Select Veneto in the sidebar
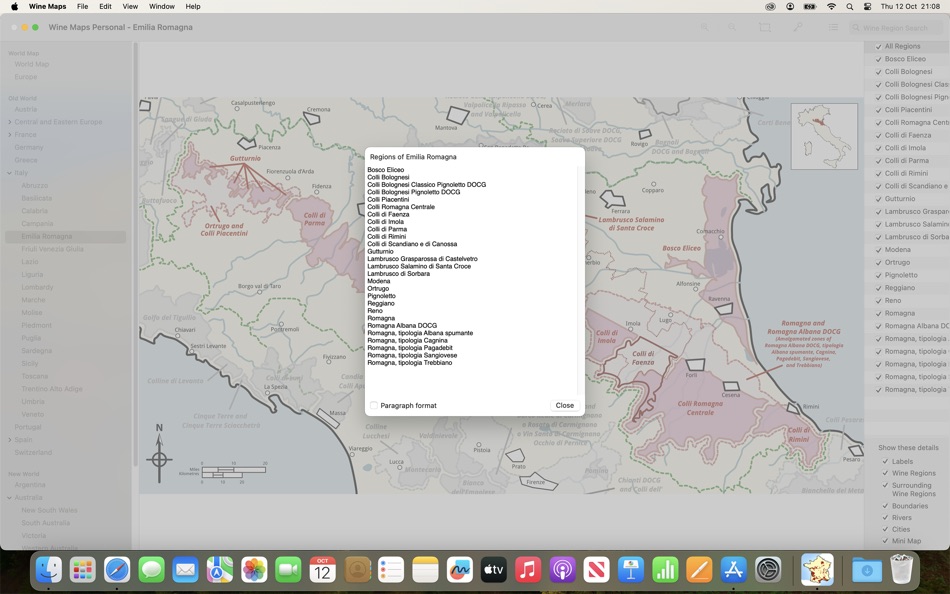This screenshot has width=950, height=594. pyautogui.click(x=32, y=415)
